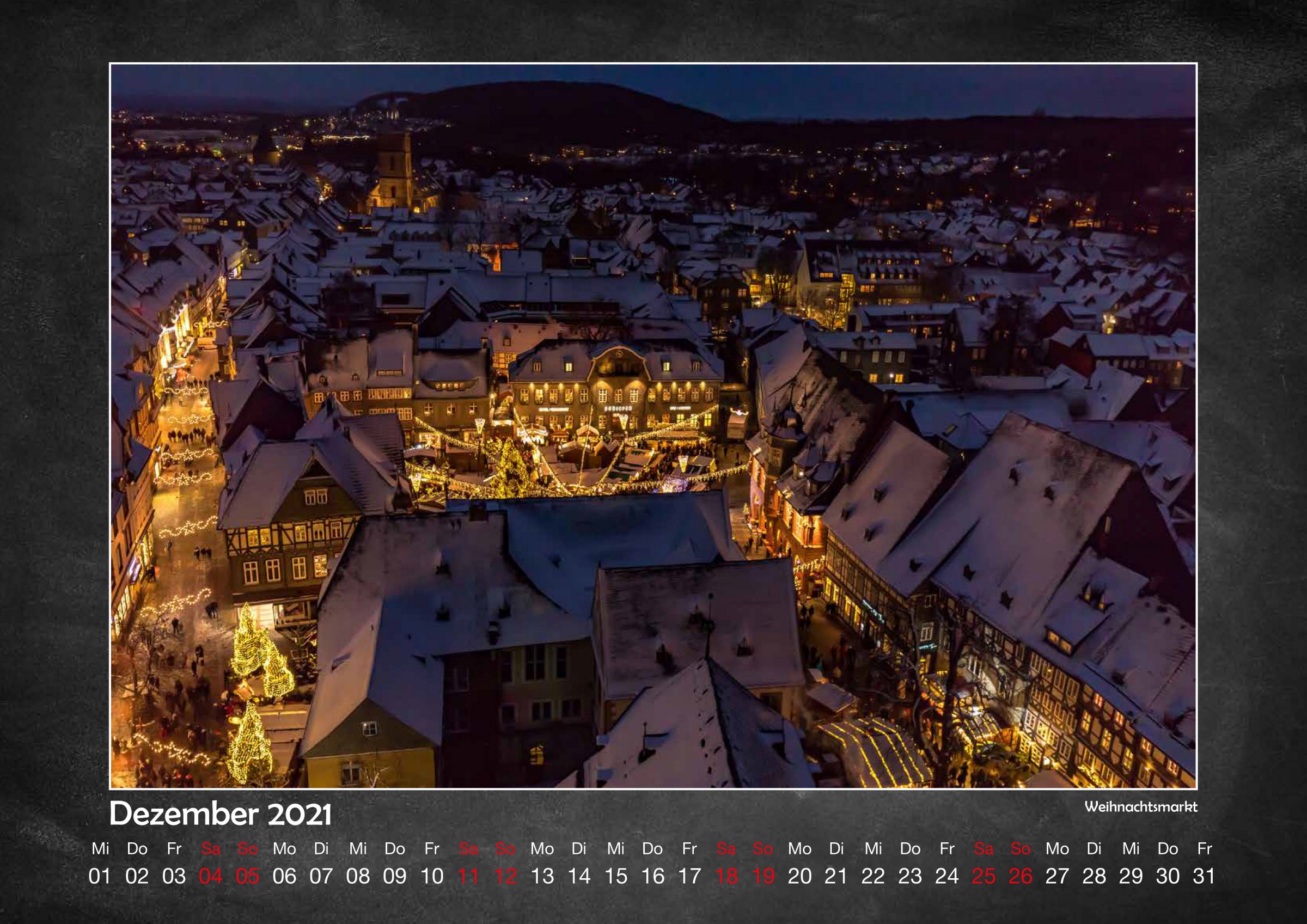Click on date 21

[836, 876]
